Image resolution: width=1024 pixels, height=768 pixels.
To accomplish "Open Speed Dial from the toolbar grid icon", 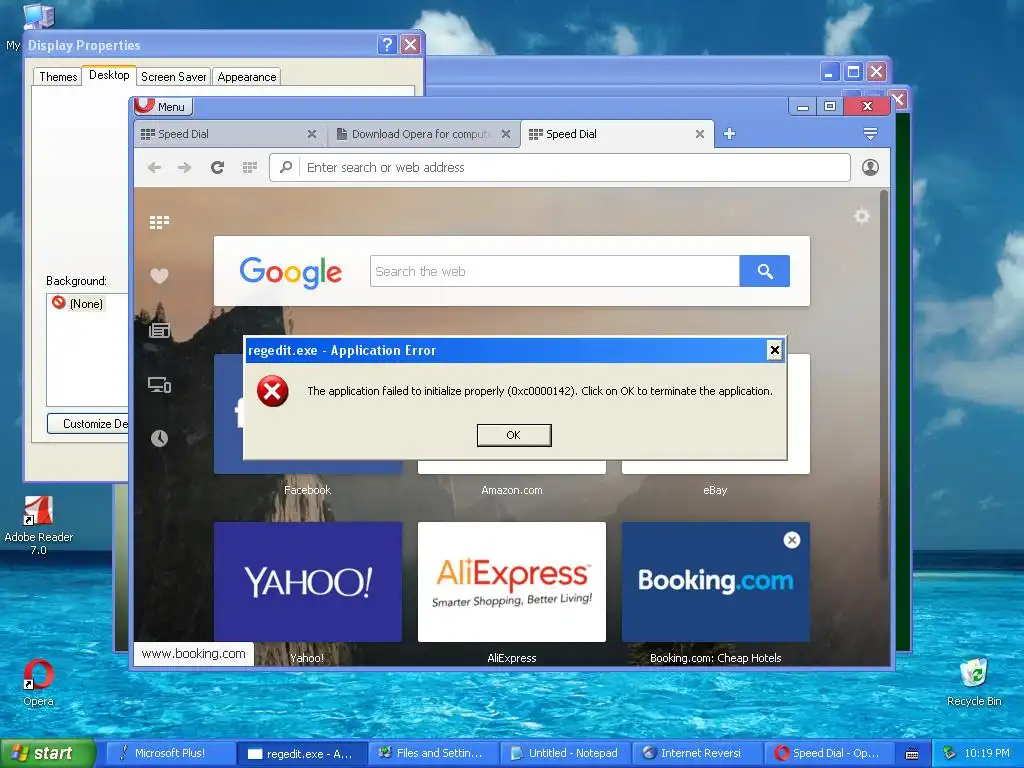I will click(x=249, y=168).
